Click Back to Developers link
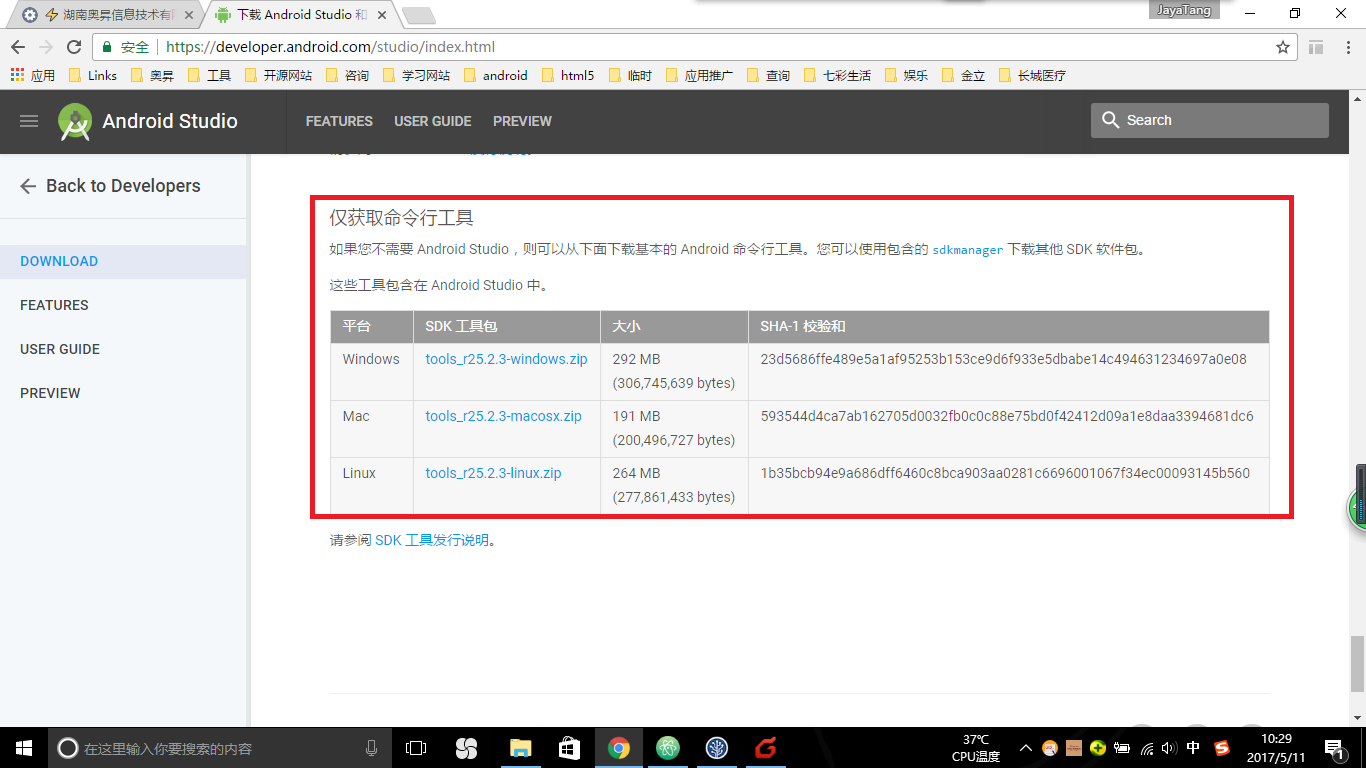Viewport: 1366px width, 768px height. pyautogui.click(x=110, y=186)
